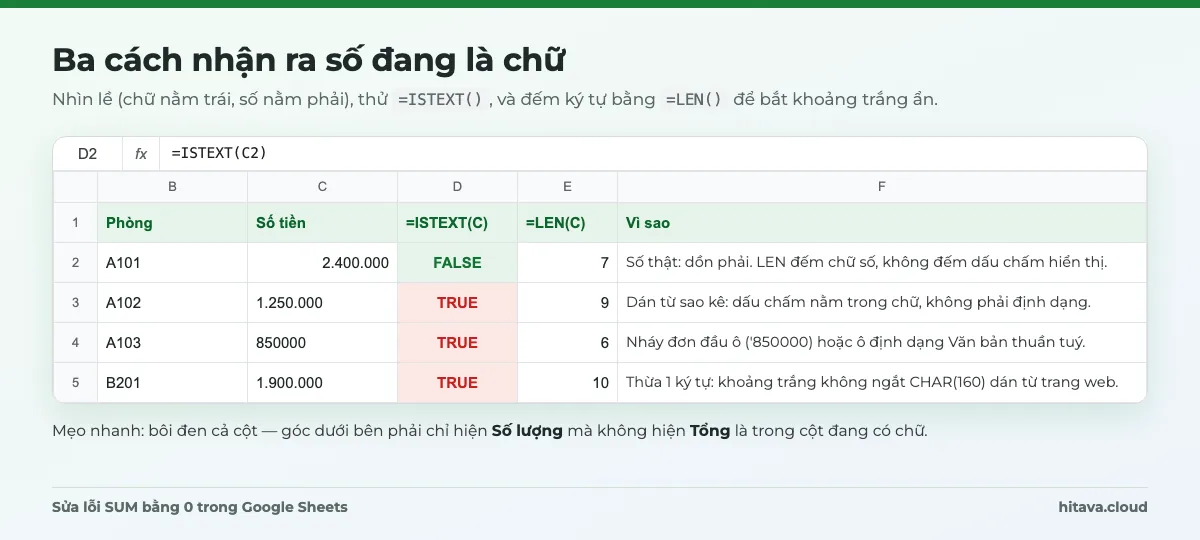Click the =LEN() code in the subtitle
The width and height of the screenshot is (1200, 540).
click(x=694, y=100)
